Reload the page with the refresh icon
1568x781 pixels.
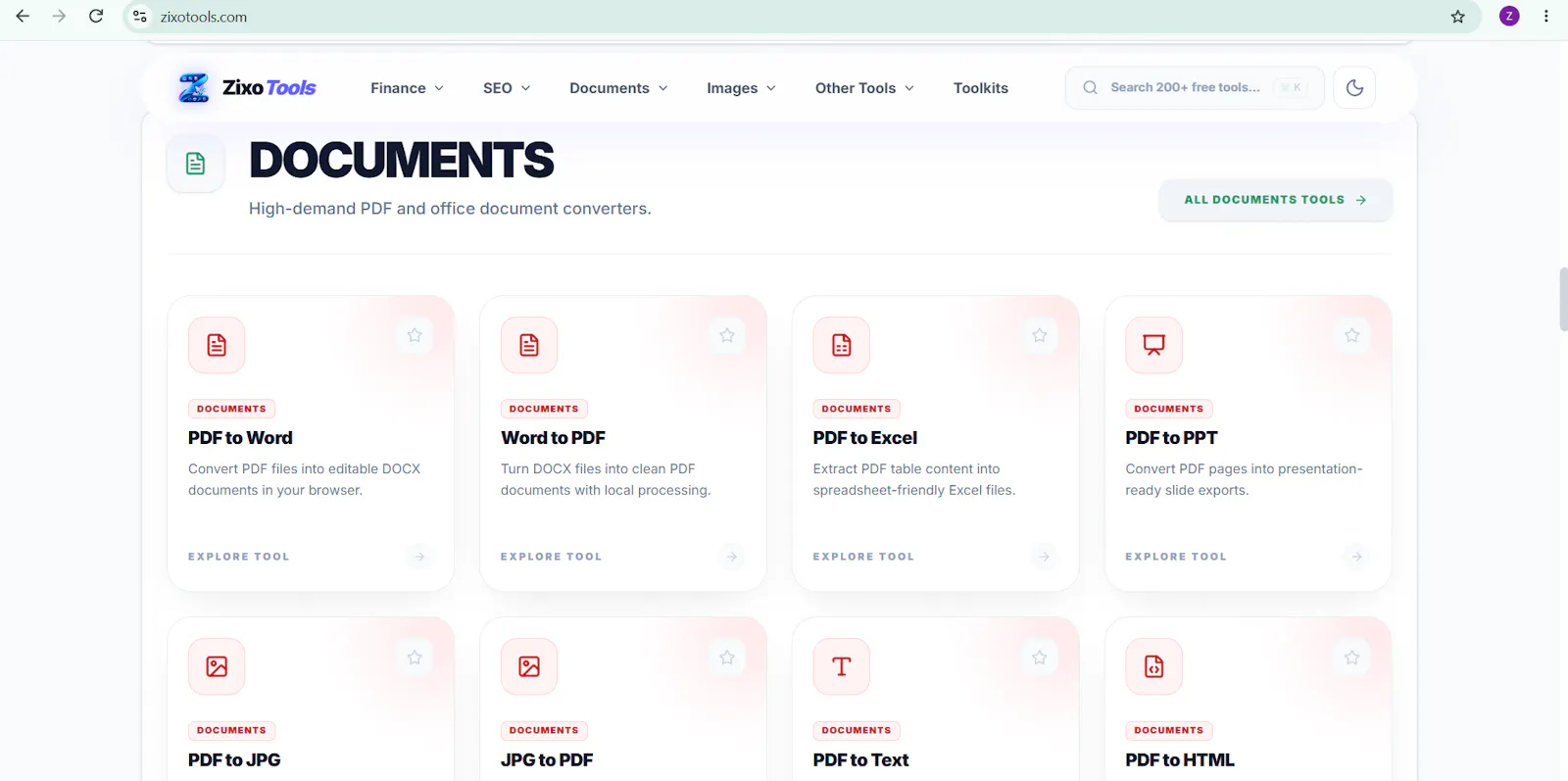tap(96, 17)
